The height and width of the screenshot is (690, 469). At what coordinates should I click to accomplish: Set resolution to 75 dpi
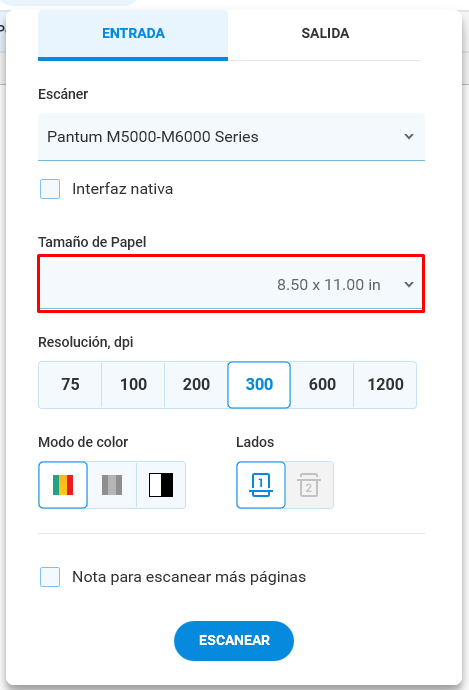[70, 385]
